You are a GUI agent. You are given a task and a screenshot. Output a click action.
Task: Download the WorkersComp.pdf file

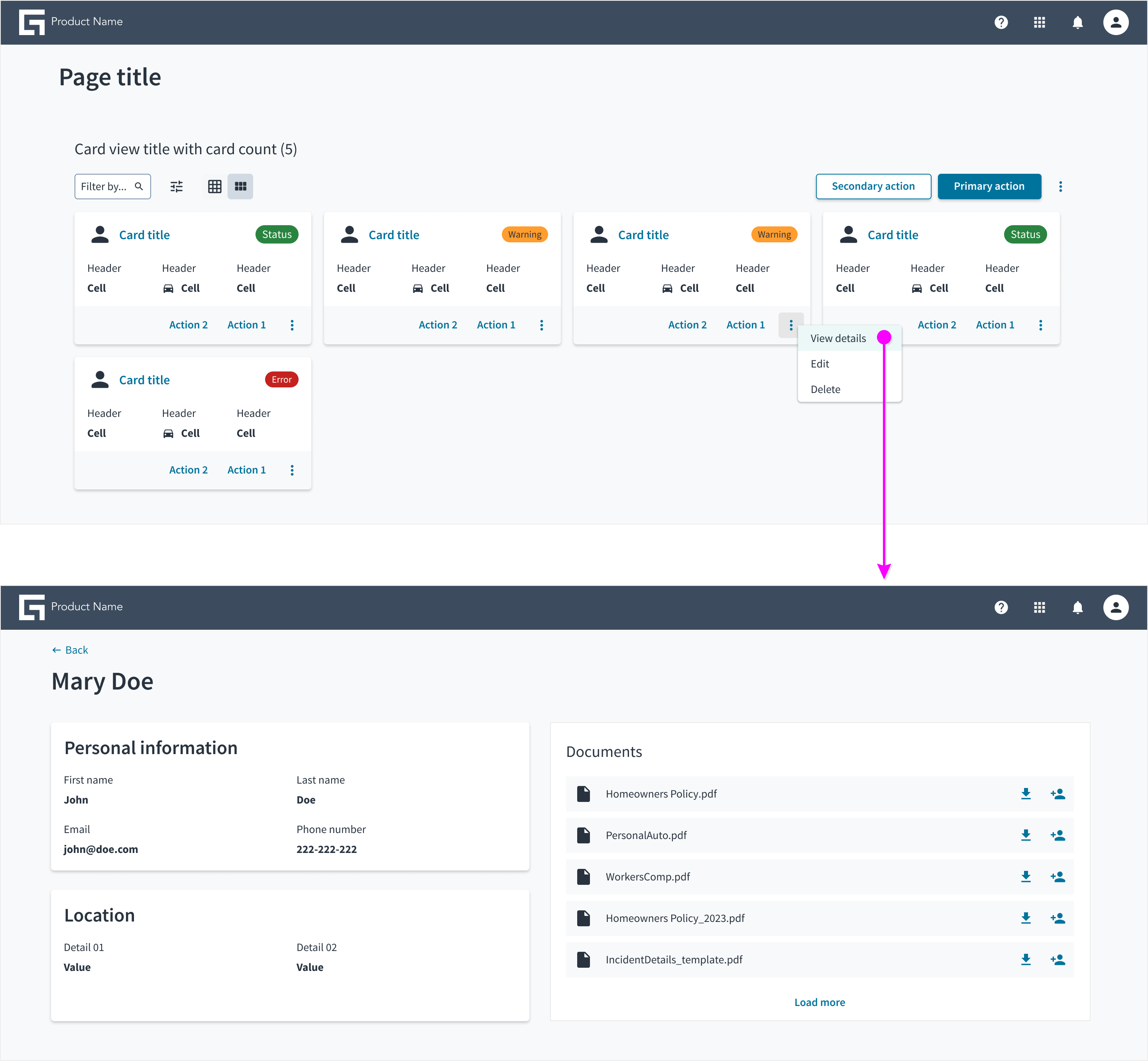[1026, 877]
